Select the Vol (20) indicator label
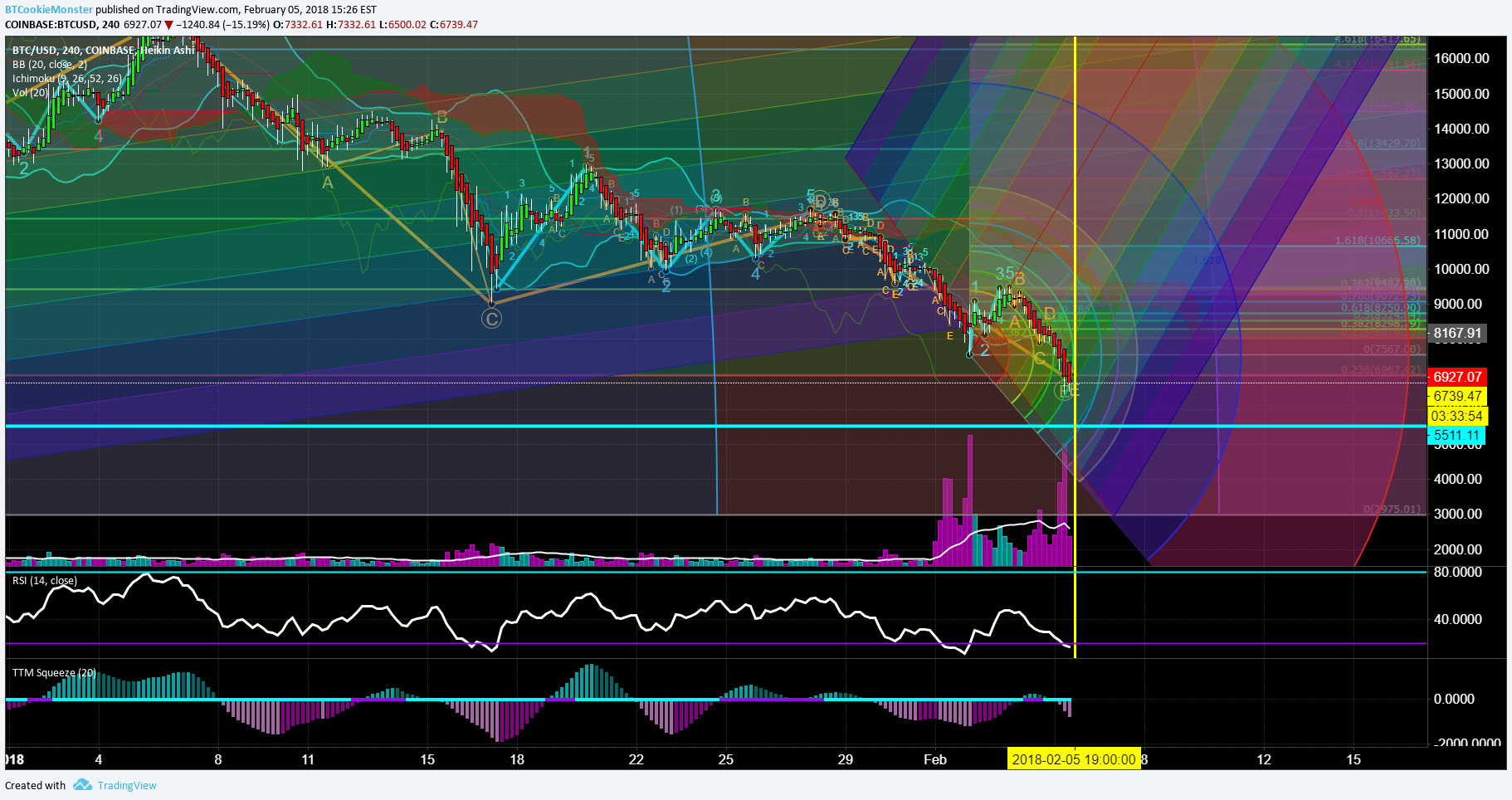The width and height of the screenshot is (1512, 800). point(30,93)
